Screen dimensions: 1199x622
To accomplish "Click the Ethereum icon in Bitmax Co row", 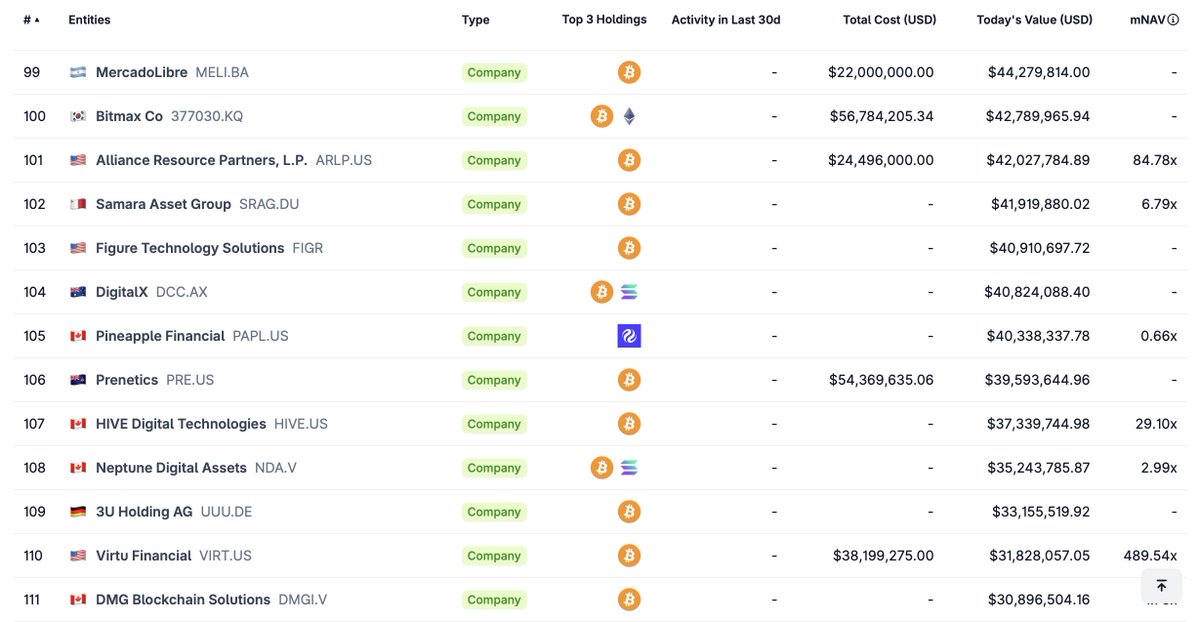I will click(x=629, y=116).
